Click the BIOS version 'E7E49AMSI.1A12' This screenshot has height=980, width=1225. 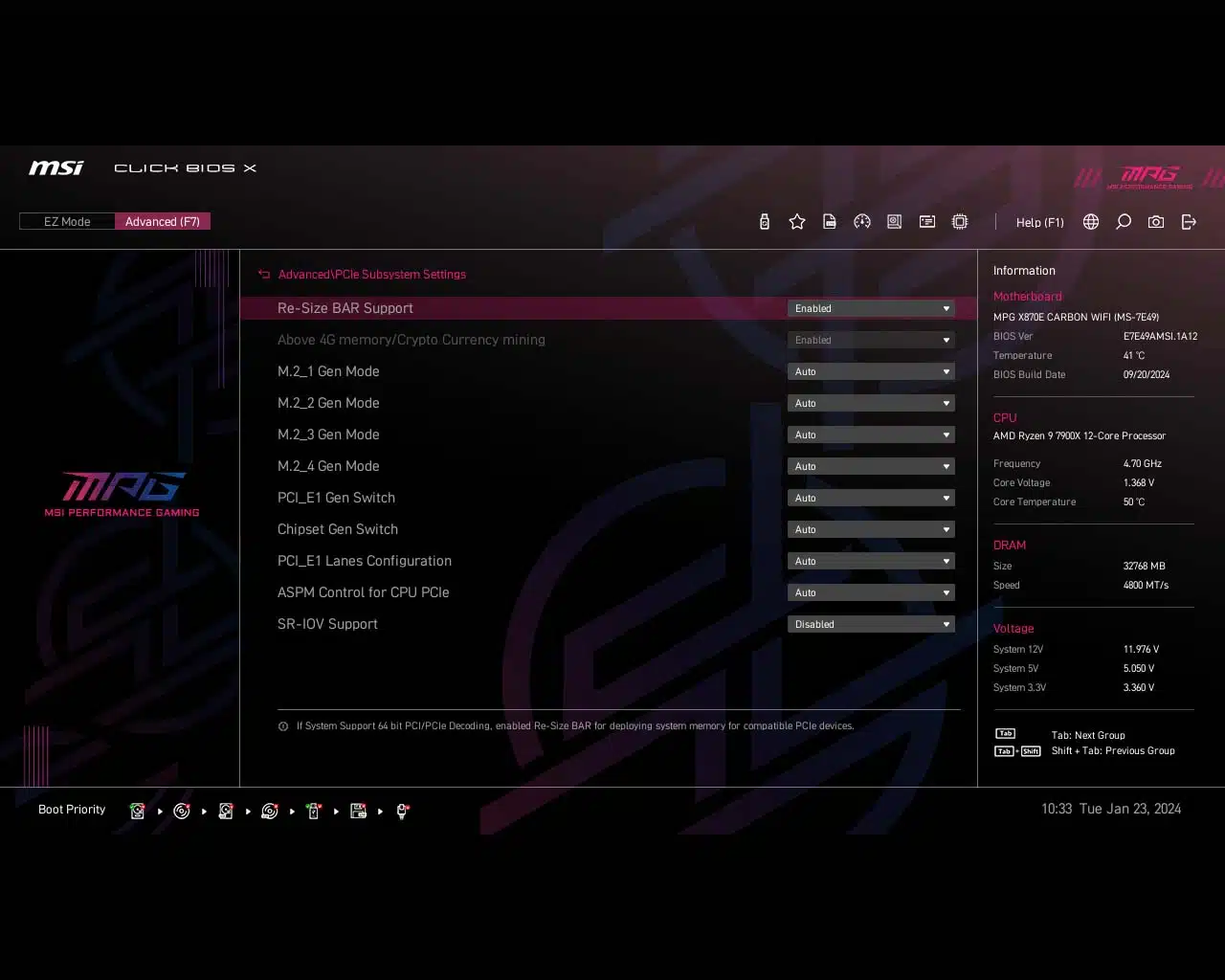coord(1160,336)
